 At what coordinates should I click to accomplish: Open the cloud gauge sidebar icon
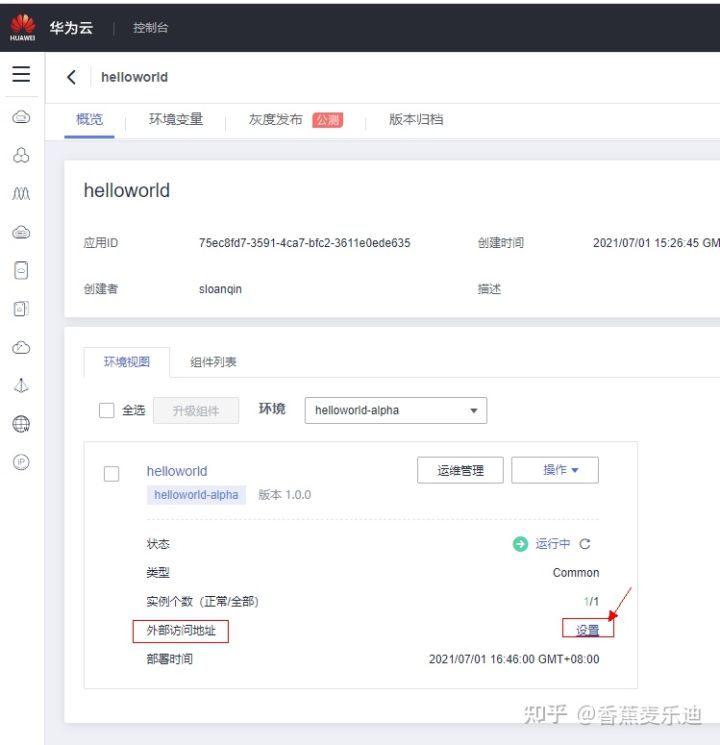pos(21,348)
